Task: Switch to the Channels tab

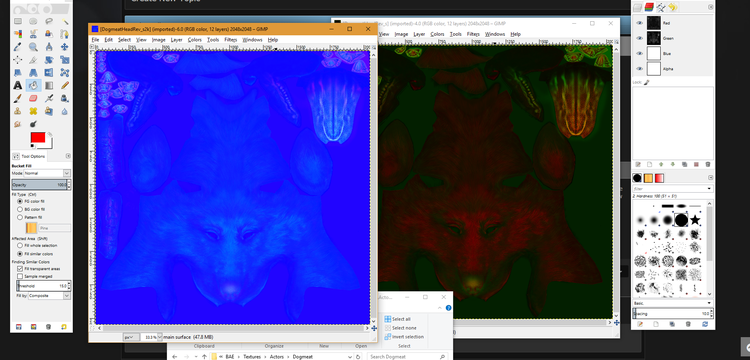Action: click(x=649, y=7)
